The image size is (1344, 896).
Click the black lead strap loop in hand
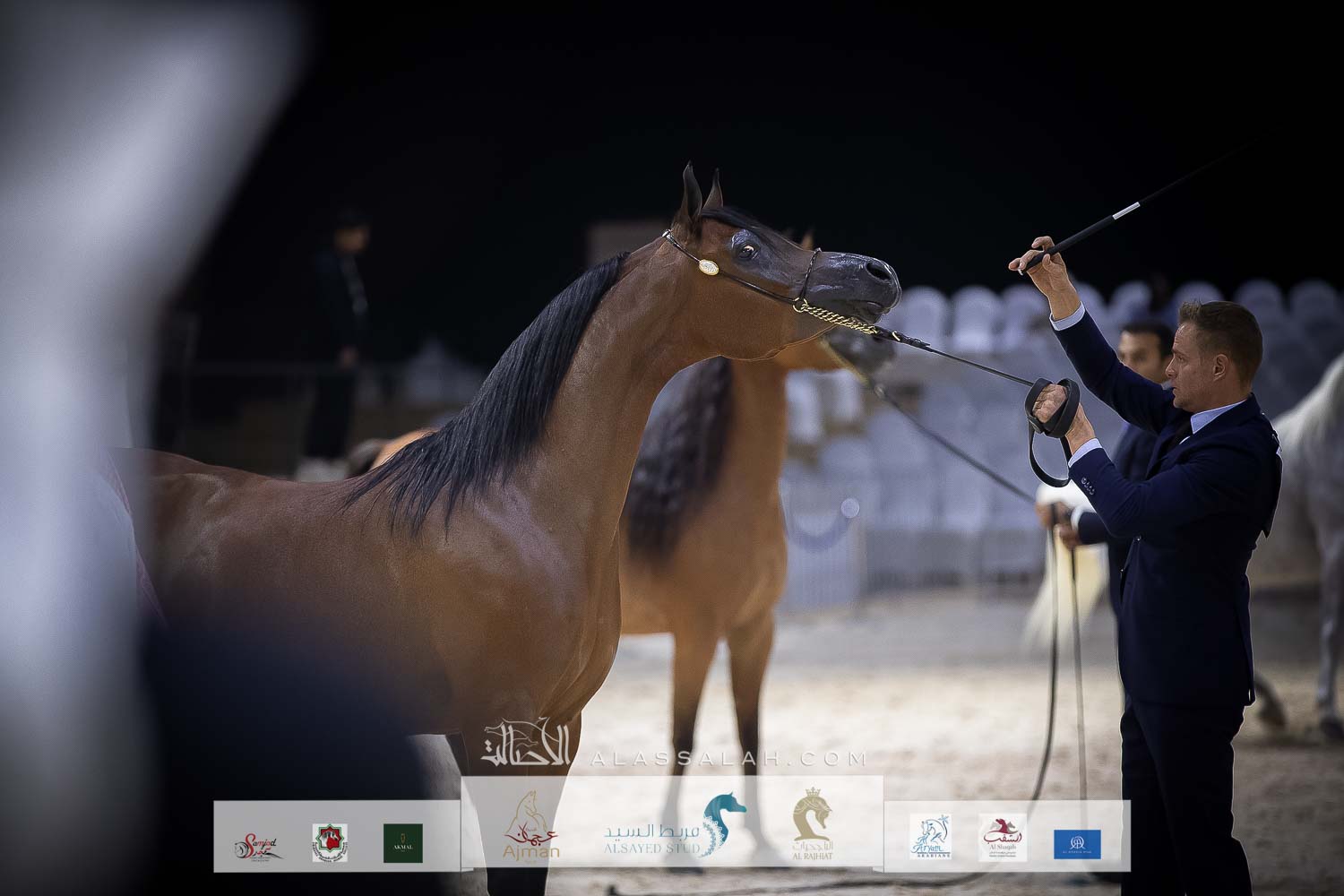1048,421
